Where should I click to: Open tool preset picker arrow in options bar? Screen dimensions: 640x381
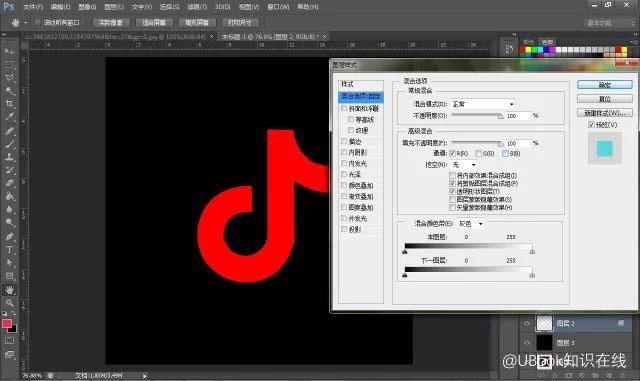pos(25,22)
